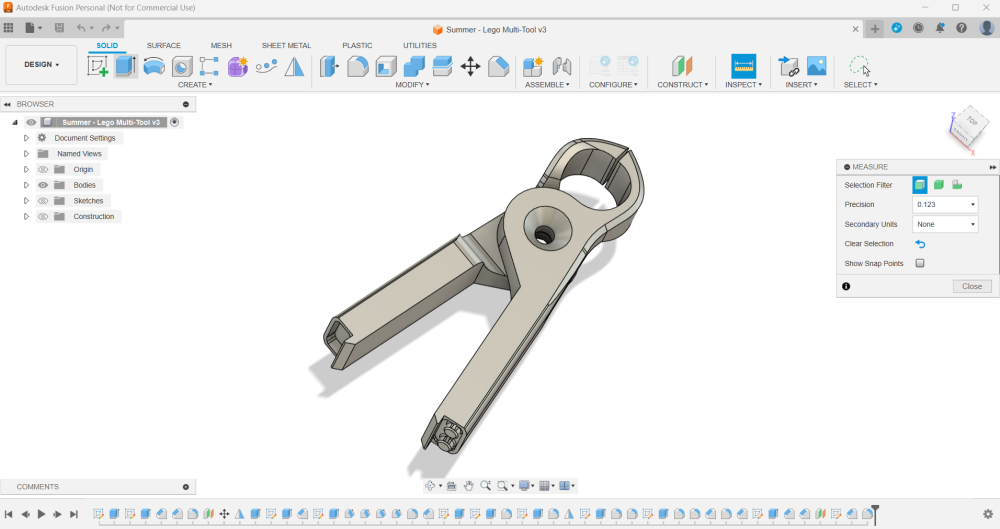Click the timeline play button
1000x529 pixels.
coord(41,514)
